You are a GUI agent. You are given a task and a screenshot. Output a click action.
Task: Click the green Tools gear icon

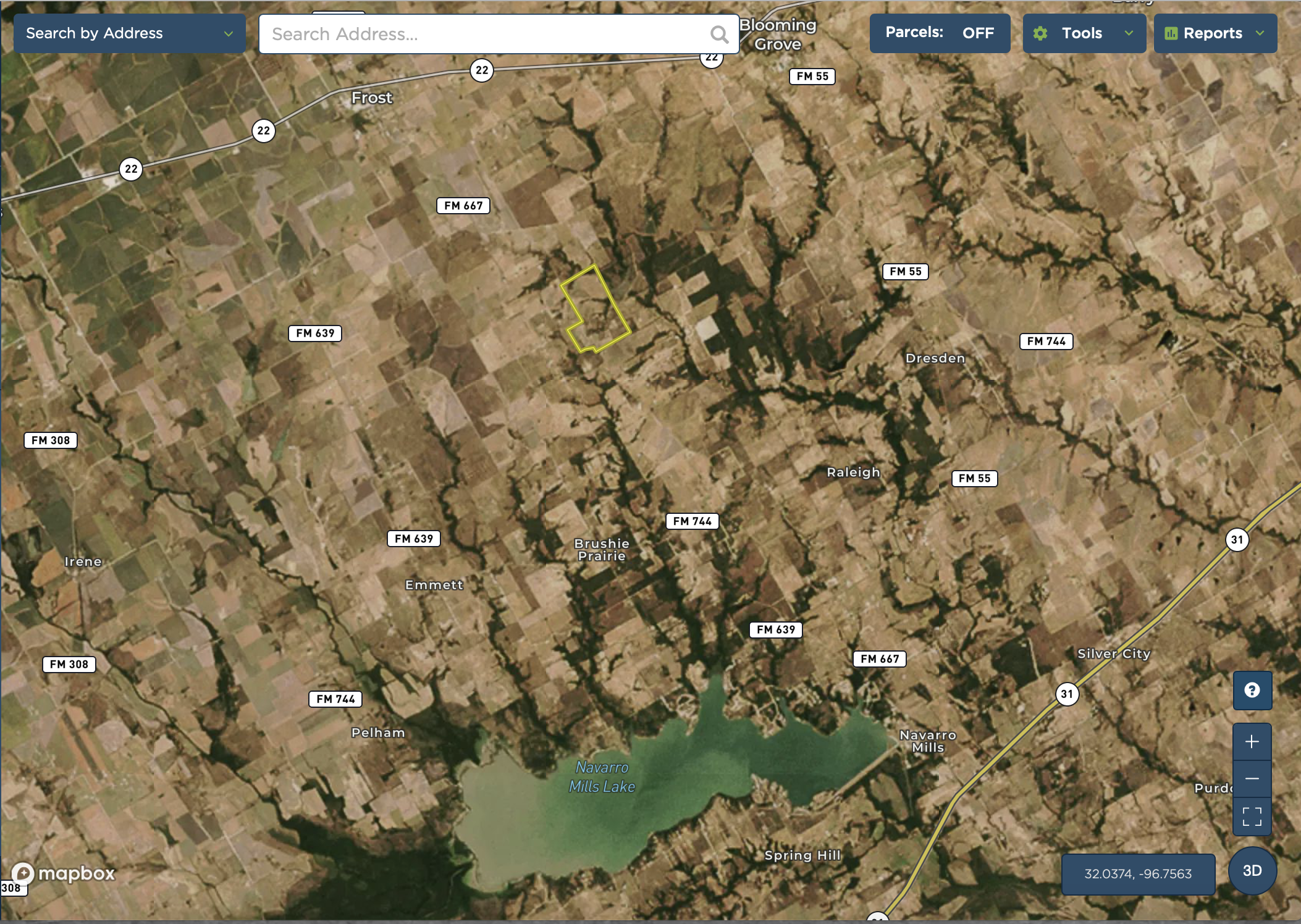[1040, 33]
